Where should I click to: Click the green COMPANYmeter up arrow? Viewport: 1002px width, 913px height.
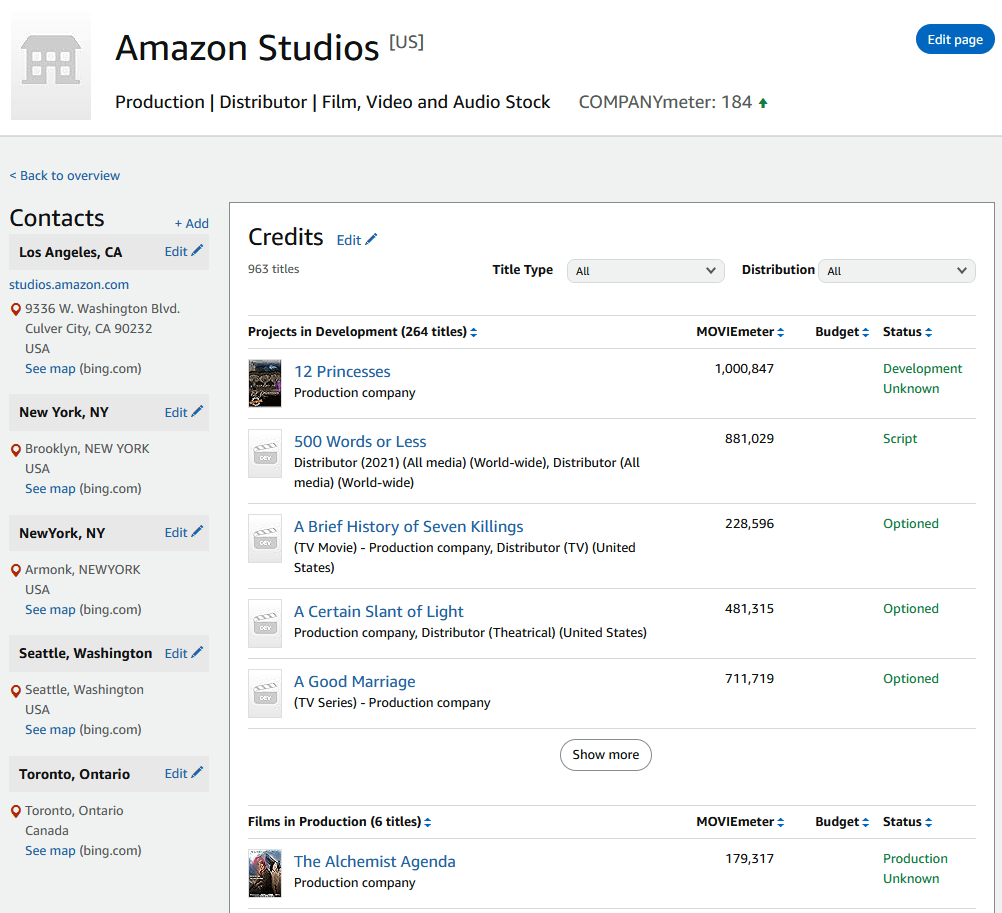[763, 103]
